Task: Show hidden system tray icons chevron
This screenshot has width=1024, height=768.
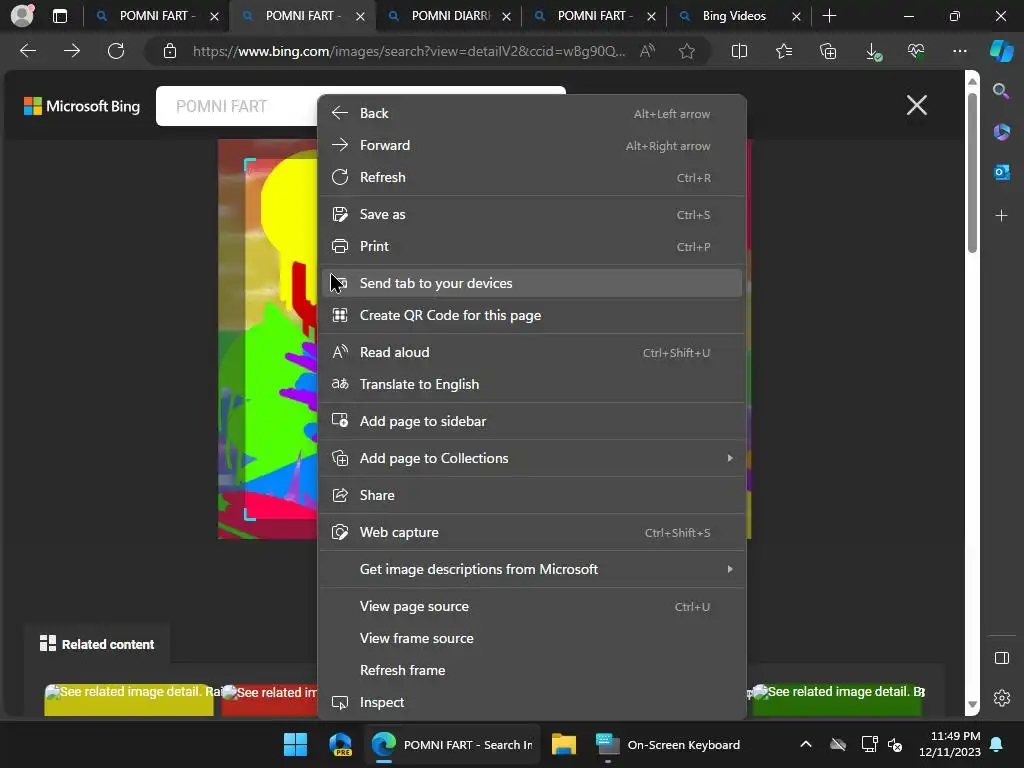Action: click(806, 744)
